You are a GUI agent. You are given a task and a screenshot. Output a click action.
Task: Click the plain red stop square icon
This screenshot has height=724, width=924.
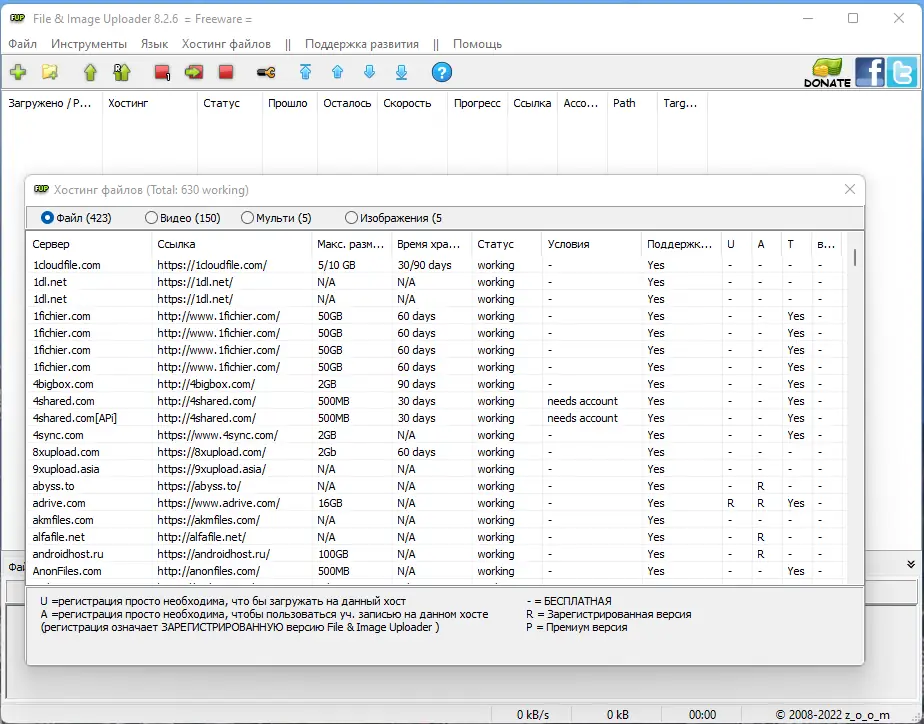226,72
